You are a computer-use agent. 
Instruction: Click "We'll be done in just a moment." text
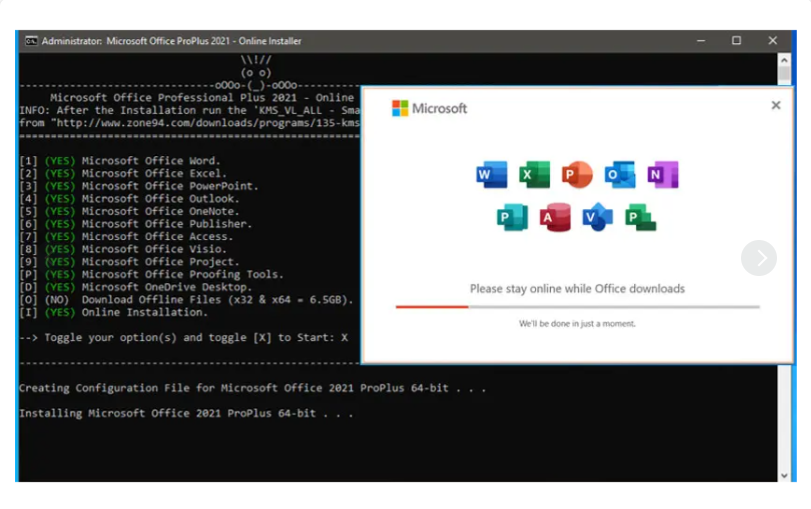pos(577,324)
